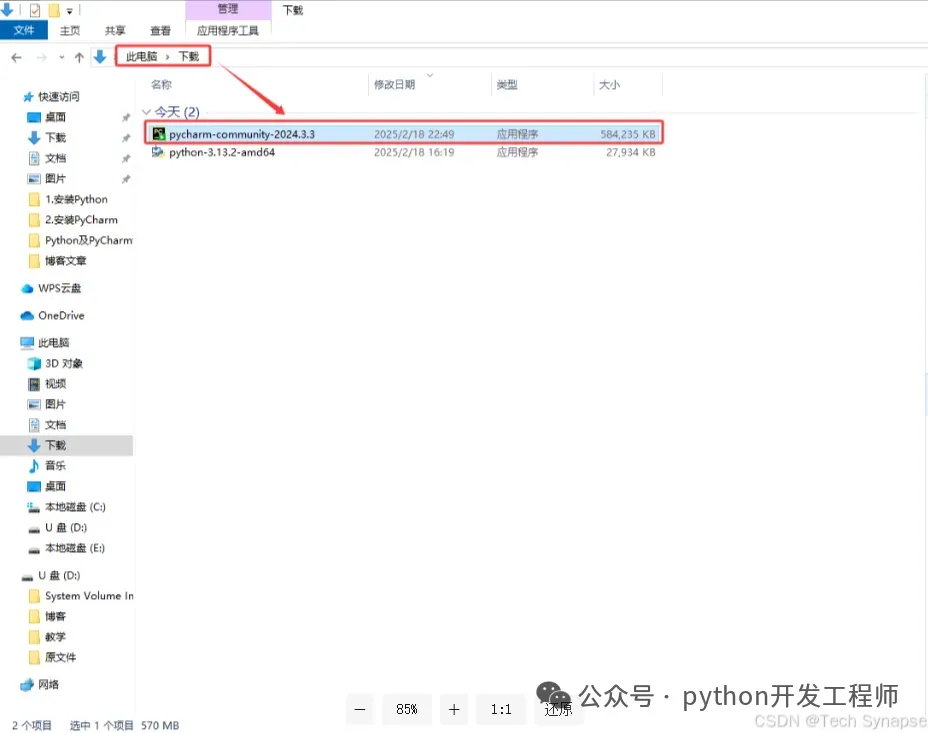The height and width of the screenshot is (733, 928).
Task: Go up one folder level
Action: [79, 57]
